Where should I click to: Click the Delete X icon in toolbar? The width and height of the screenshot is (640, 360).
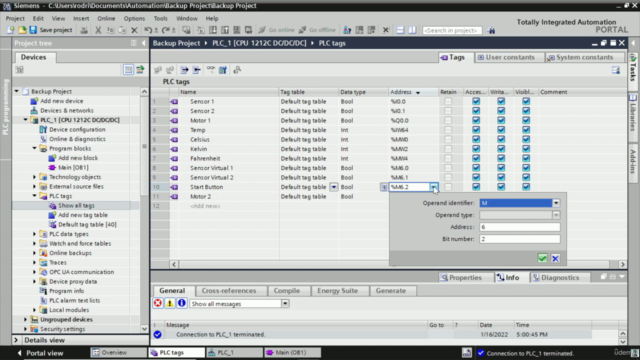pos(134,30)
